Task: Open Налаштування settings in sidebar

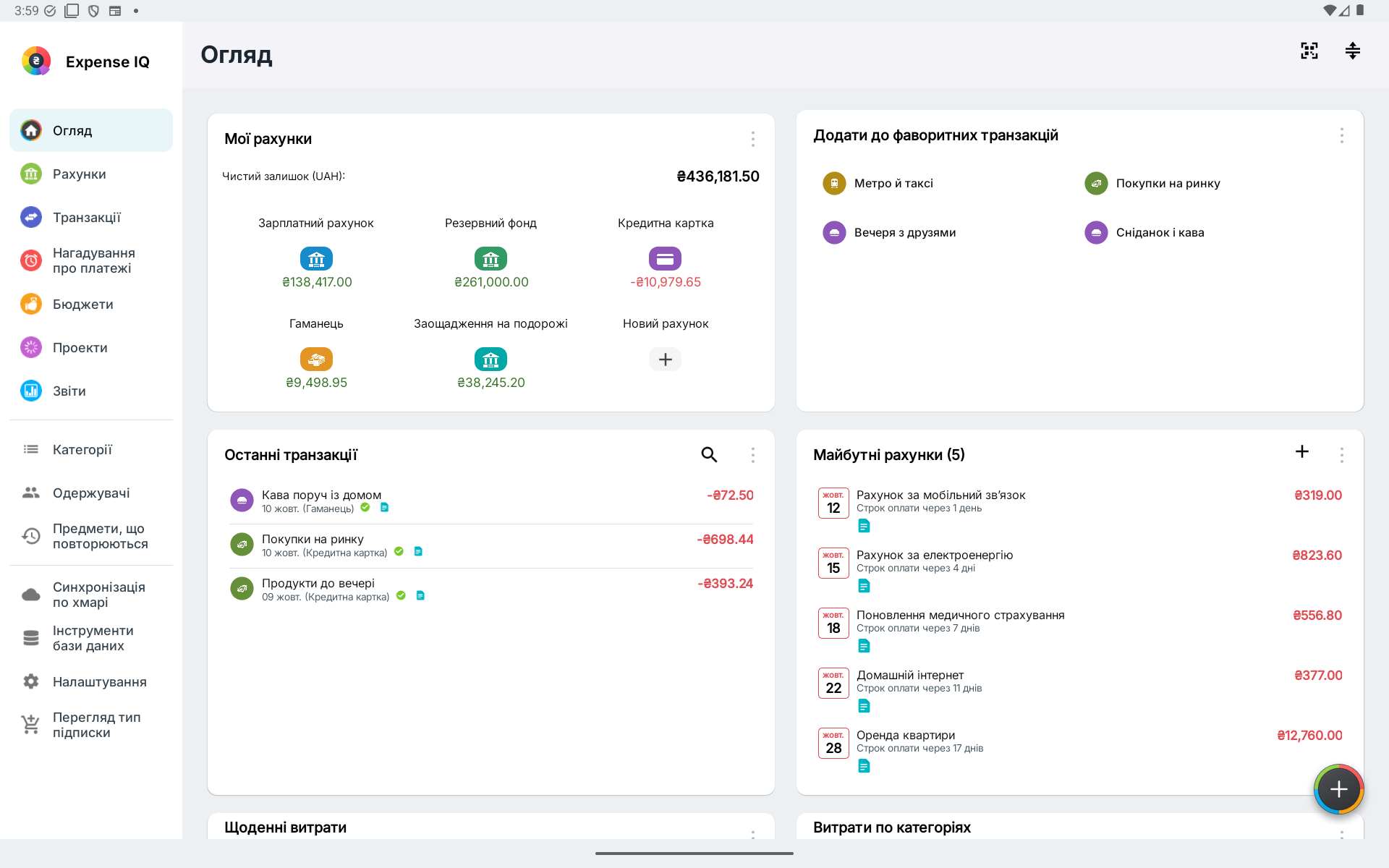Action: 91,681
